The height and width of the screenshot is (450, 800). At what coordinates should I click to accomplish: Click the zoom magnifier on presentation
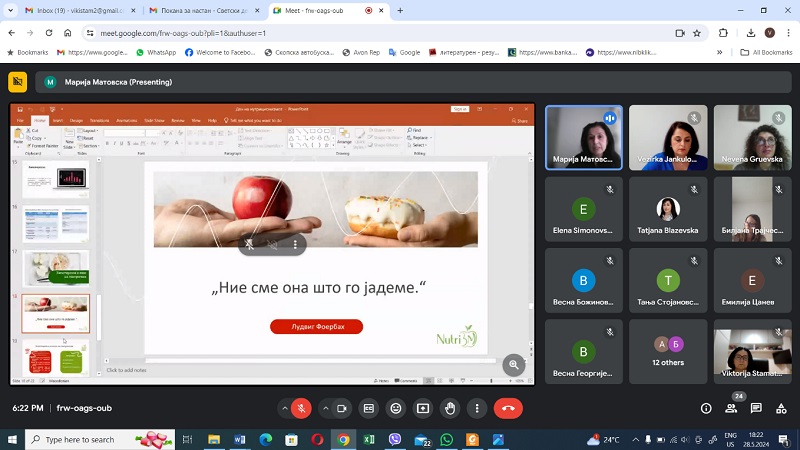pos(514,365)
